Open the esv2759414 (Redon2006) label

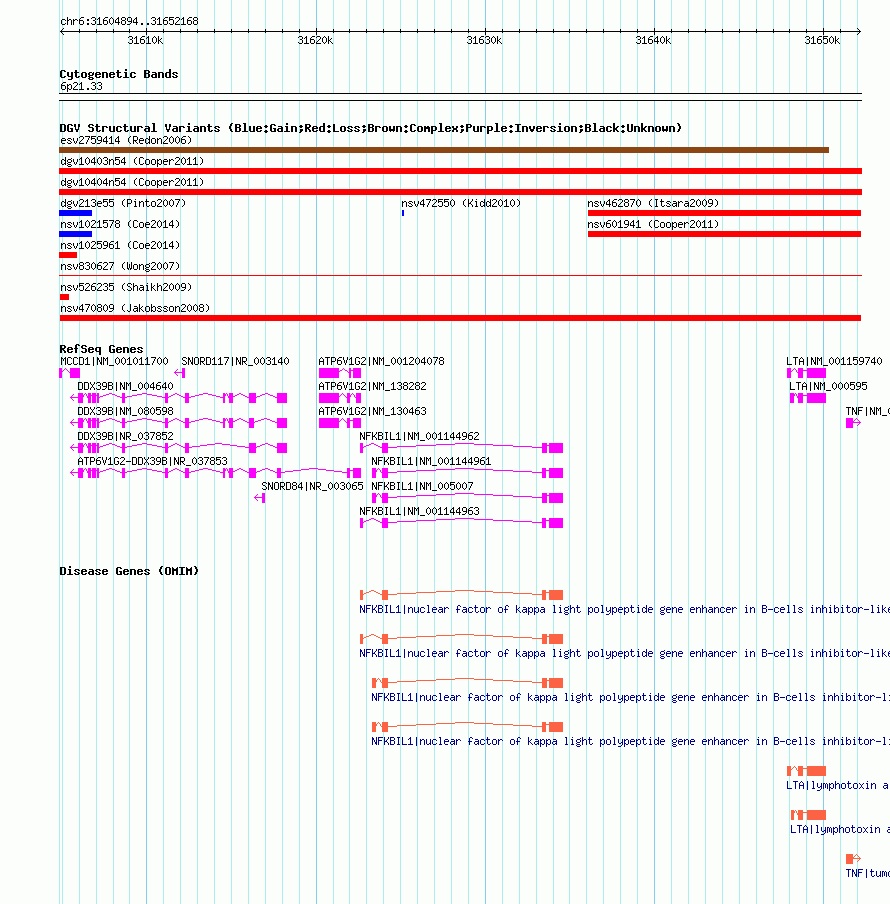(x=126, y=140)
